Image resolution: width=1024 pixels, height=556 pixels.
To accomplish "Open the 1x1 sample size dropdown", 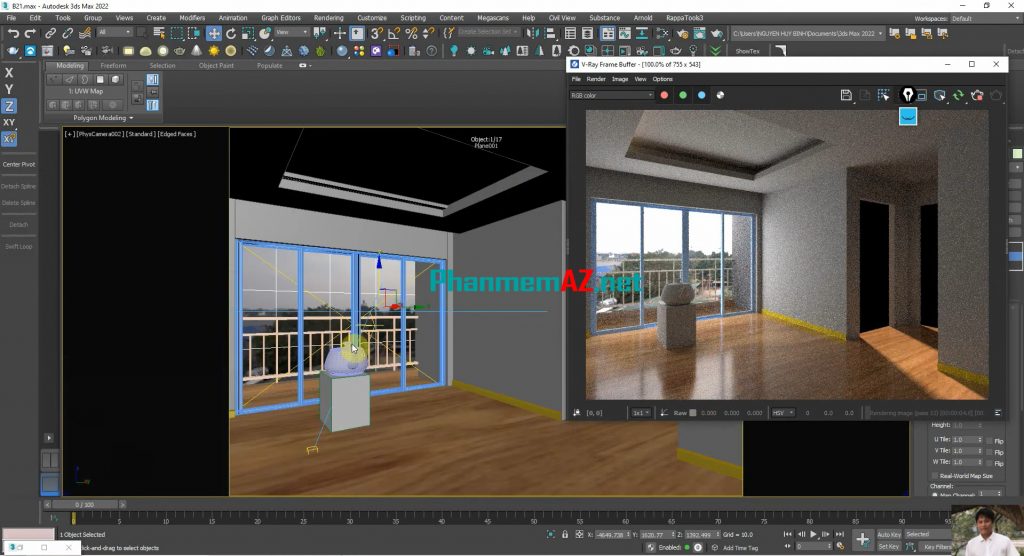I will pos(641,413).
